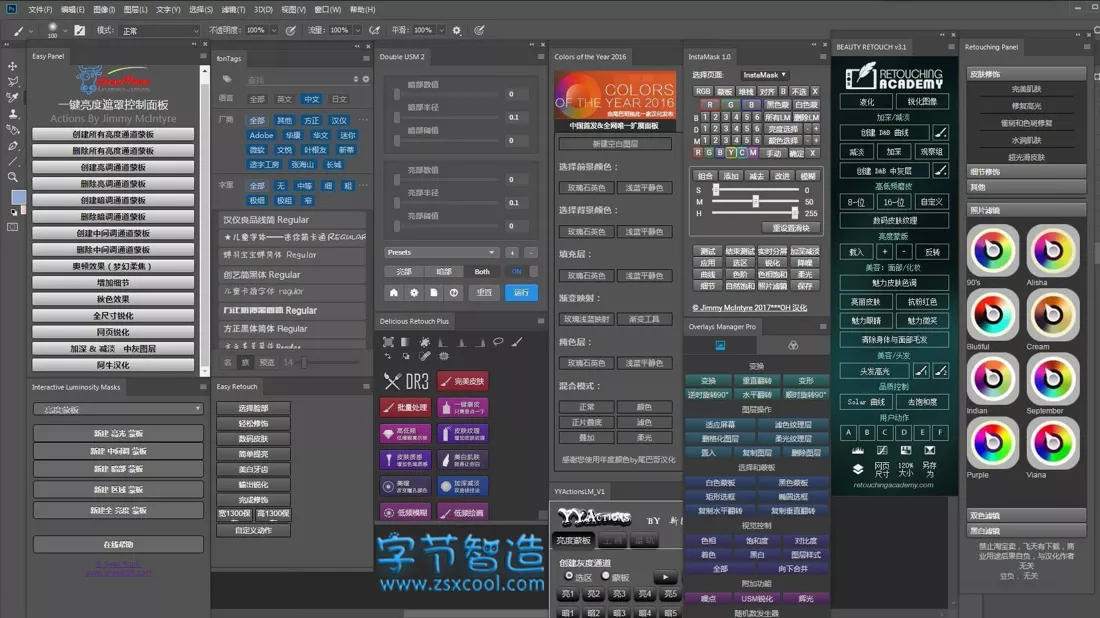
Task: Open the 图层(L) menu
Action: pos(135,10)
